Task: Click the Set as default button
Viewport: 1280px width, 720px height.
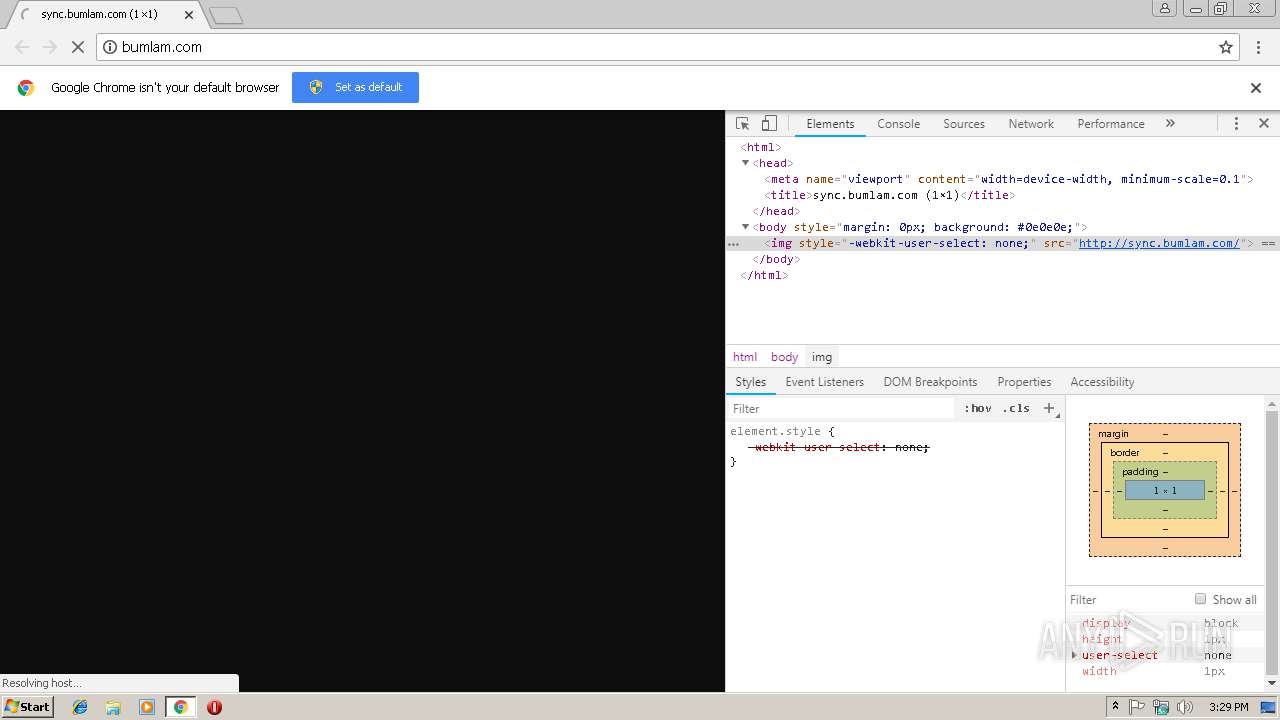Action: [355, 87]
